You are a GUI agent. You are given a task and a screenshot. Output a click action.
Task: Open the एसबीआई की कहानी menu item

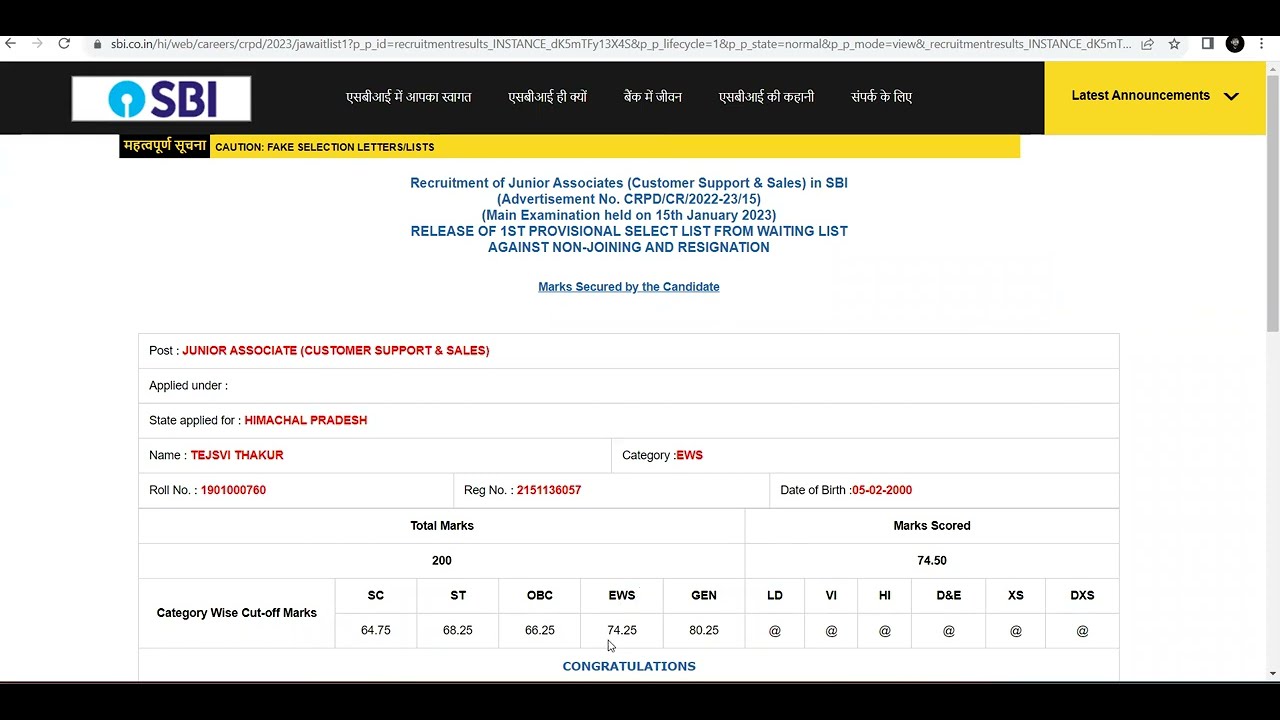tap(766, 97)
